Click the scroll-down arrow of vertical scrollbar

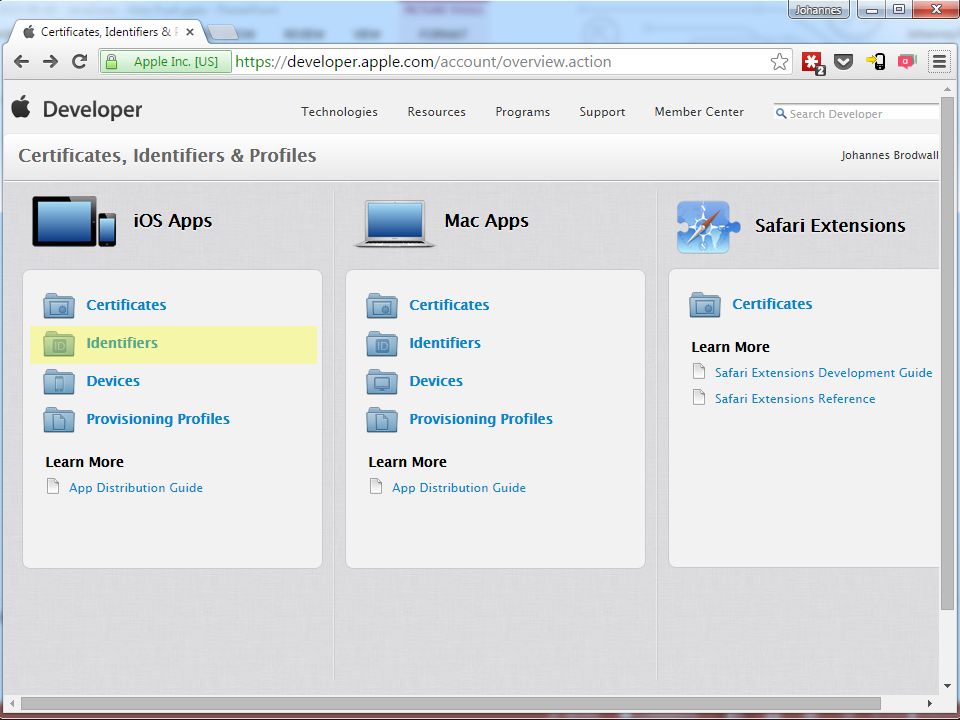pos(947,686)
